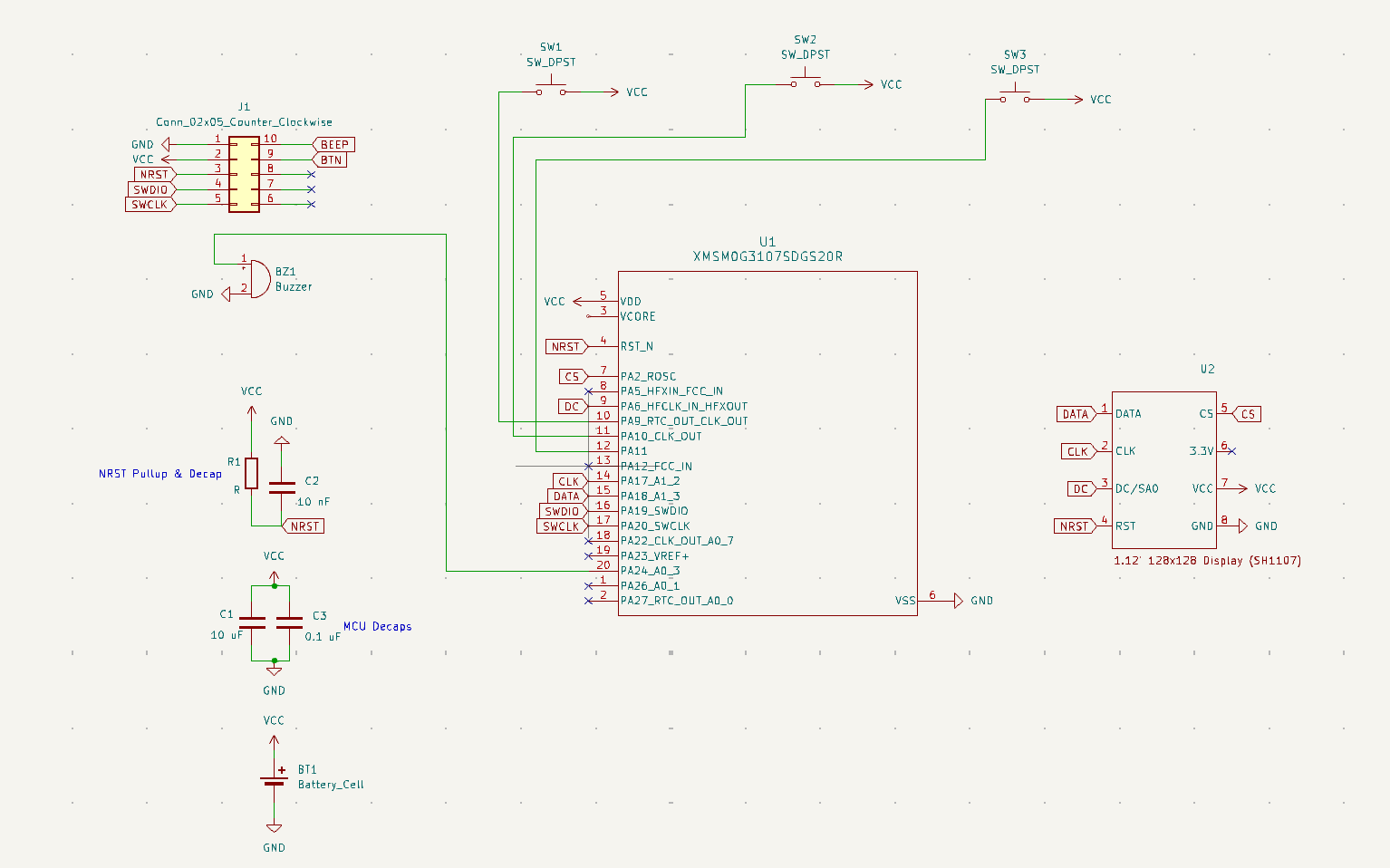1390x868 pixels.
Task: Click the no-connect marker on PA23_VREF+ pin
Action: [588, 555]
